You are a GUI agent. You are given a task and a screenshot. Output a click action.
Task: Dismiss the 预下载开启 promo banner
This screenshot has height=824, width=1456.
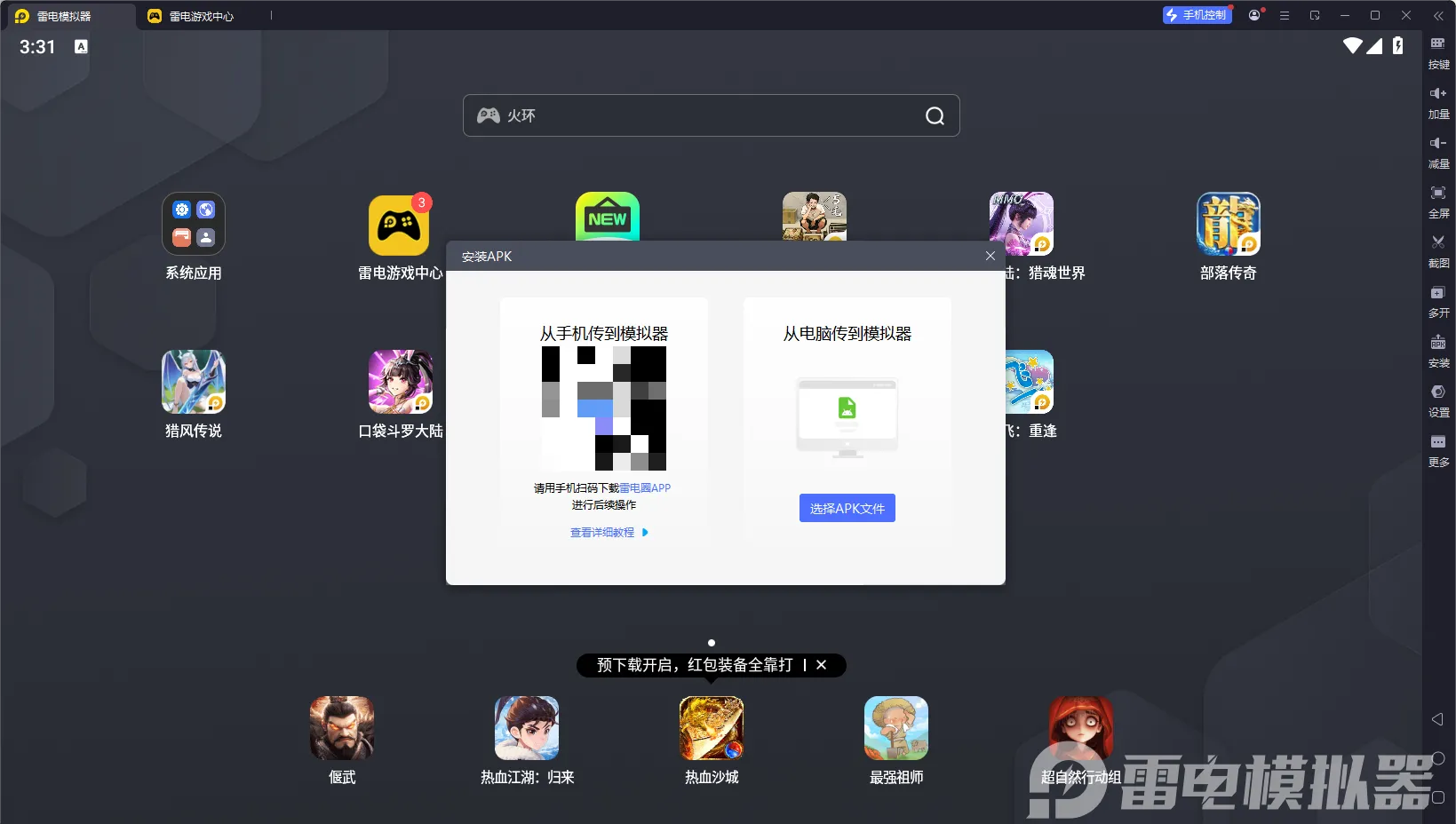point(822,665)
